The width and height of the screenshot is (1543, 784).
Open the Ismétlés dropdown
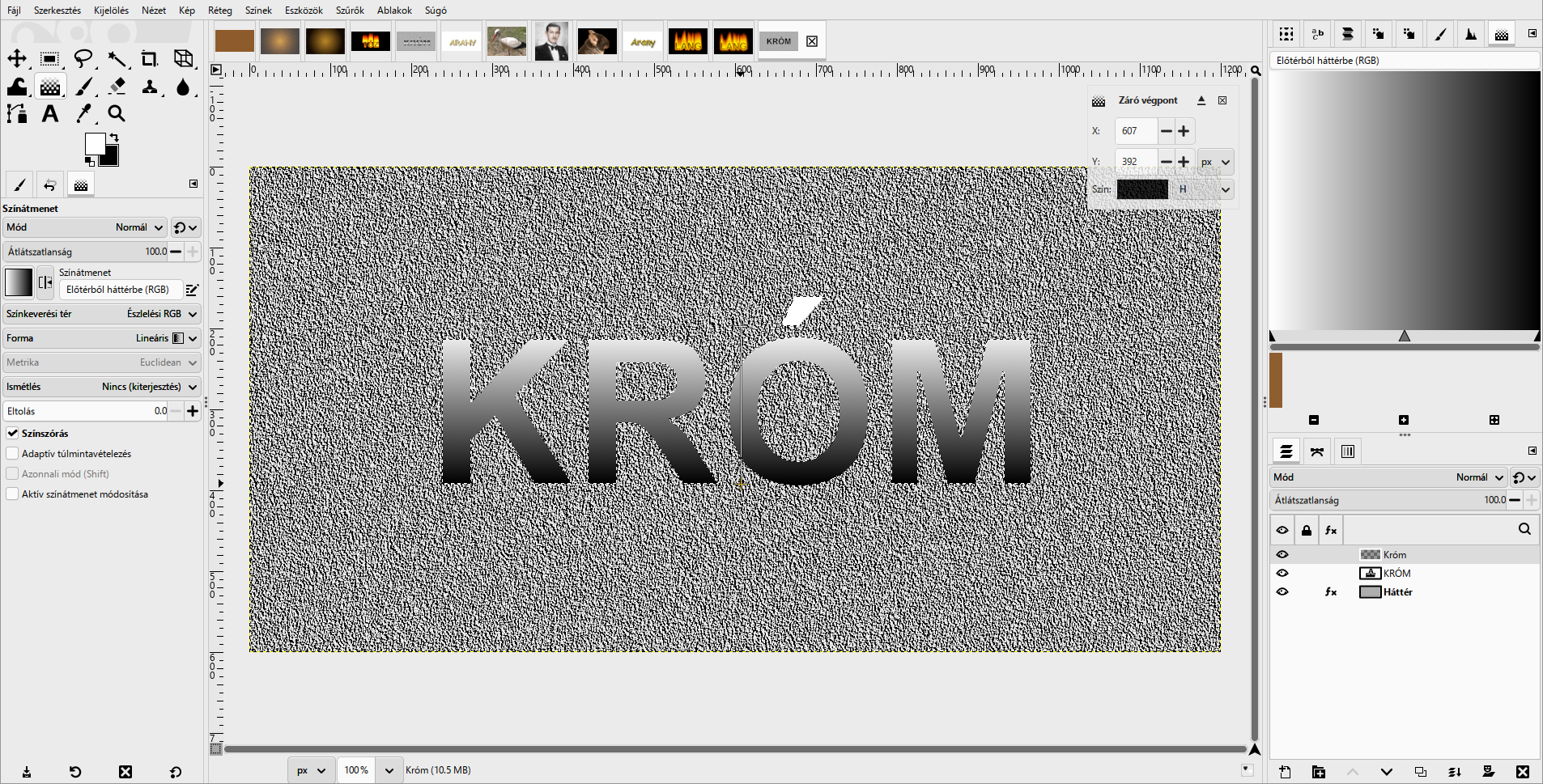click(x=101, y=387)
